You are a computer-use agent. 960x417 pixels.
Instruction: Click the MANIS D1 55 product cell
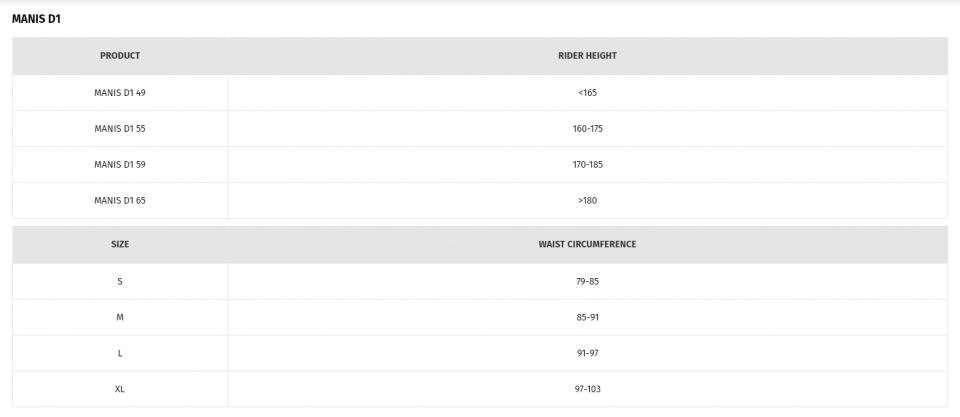120,129
